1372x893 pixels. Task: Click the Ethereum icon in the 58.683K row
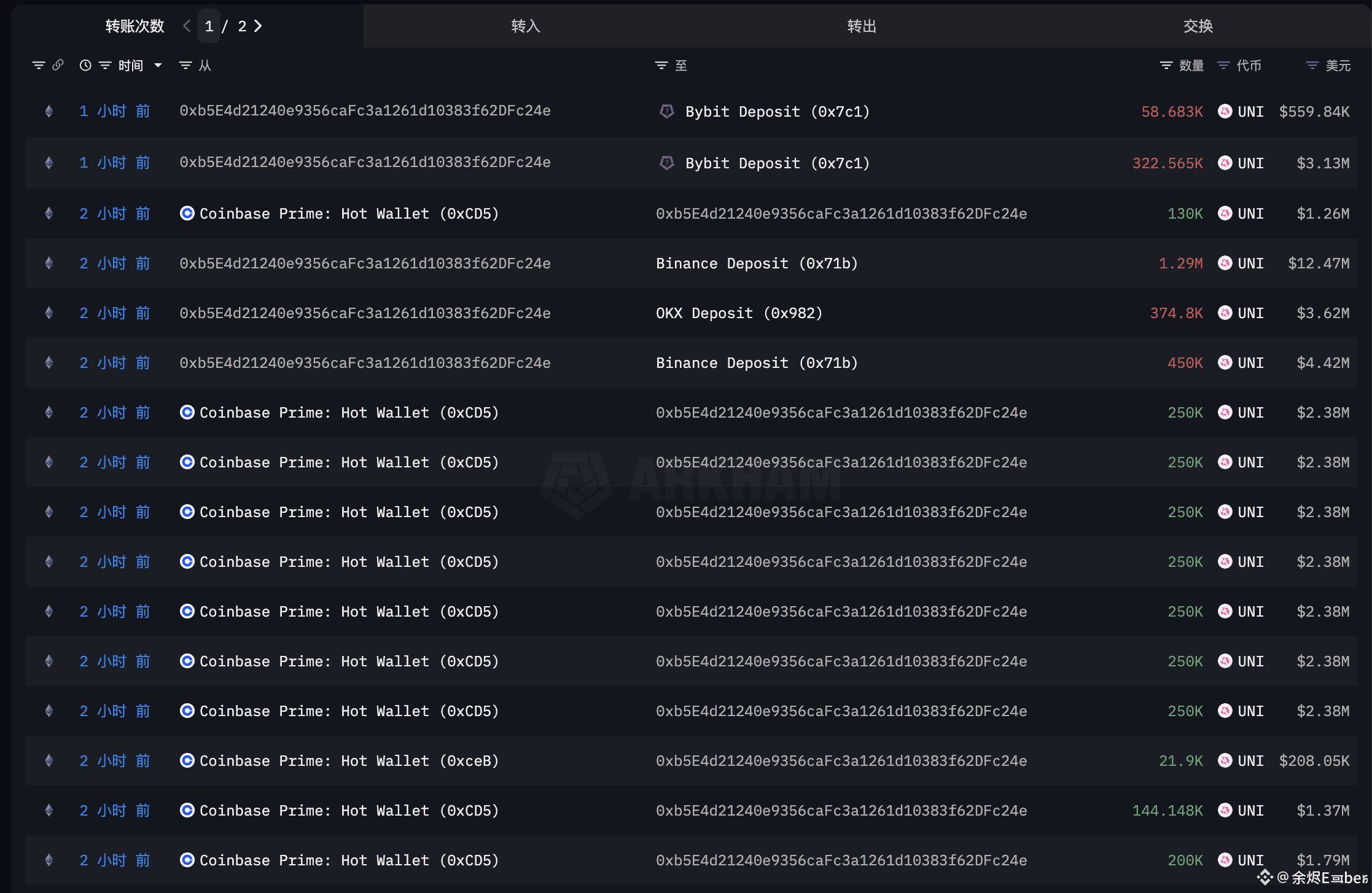(x=49, y=111)
